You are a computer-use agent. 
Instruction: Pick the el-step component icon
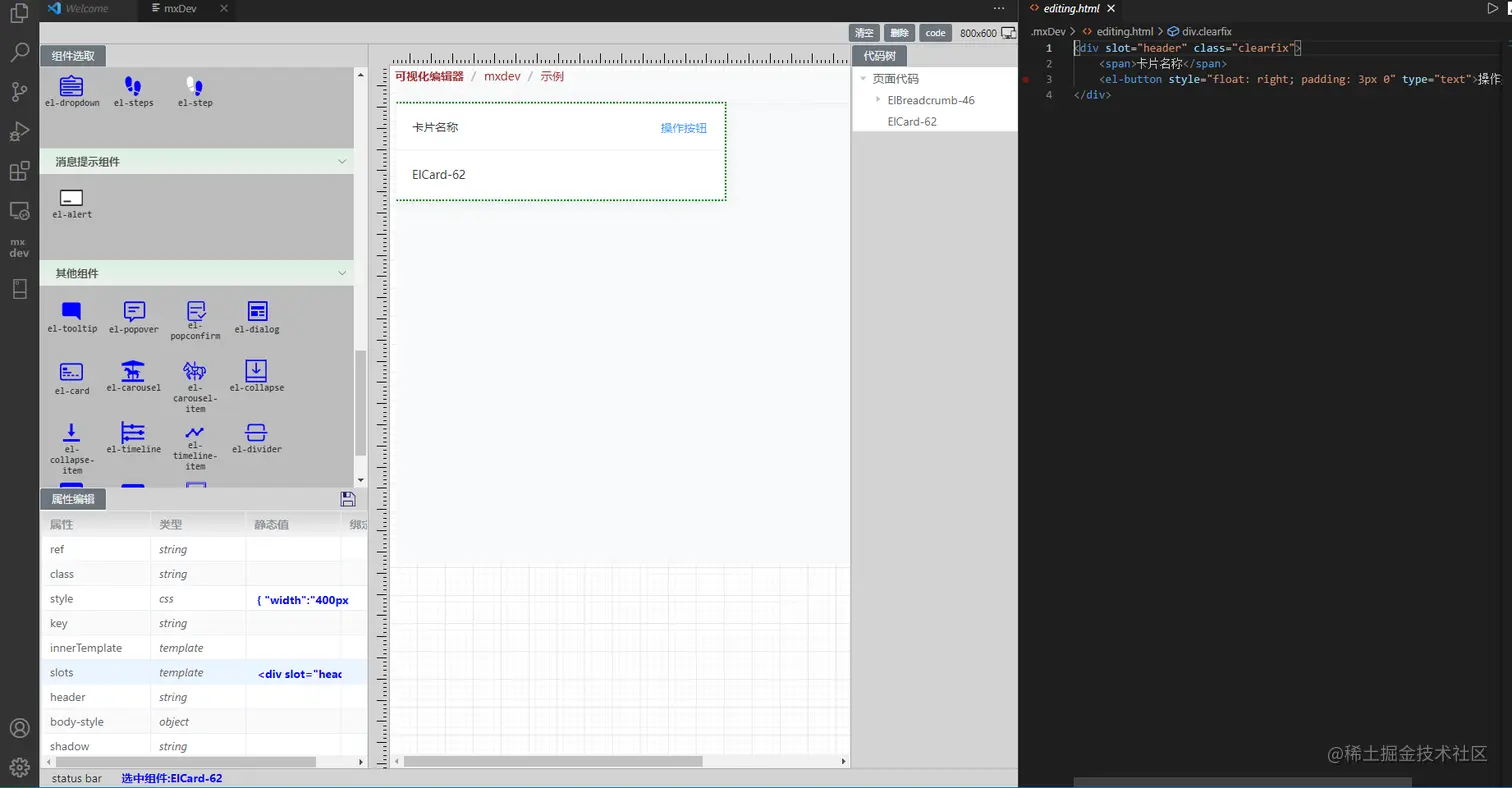pos(195,87)
